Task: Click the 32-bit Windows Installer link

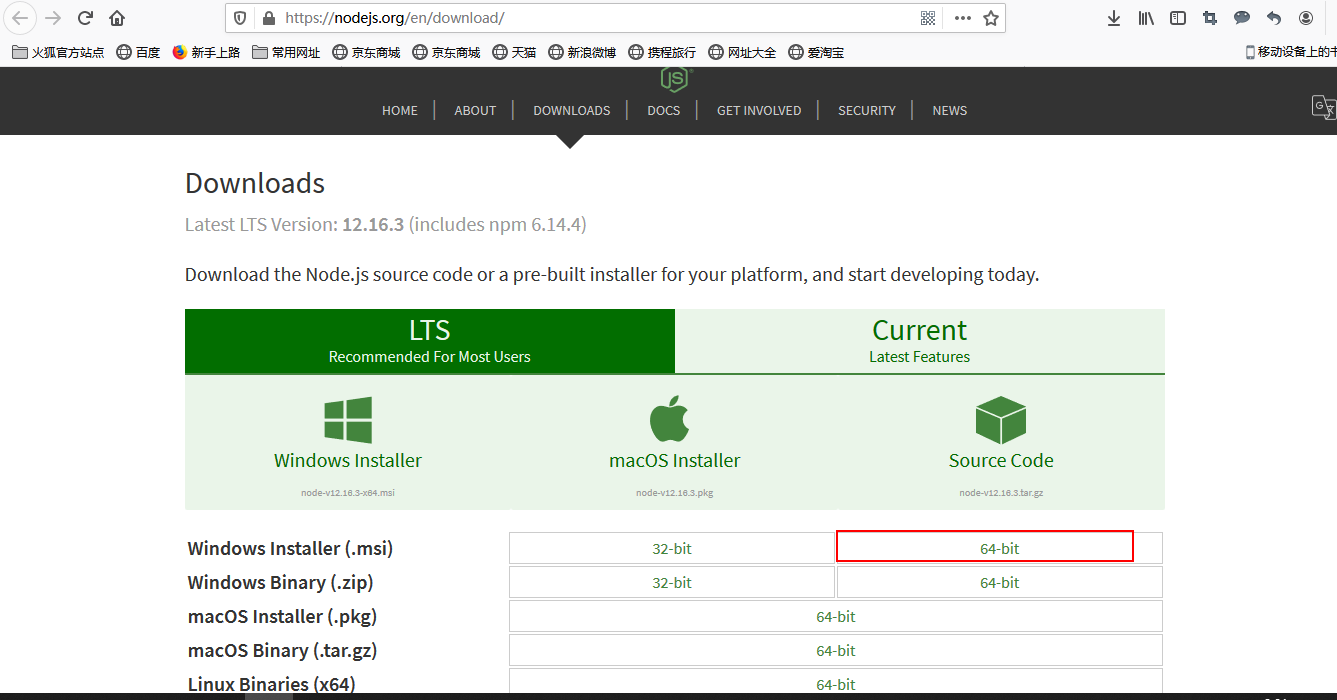Action: pyautogui.click(x=671, y=548)
